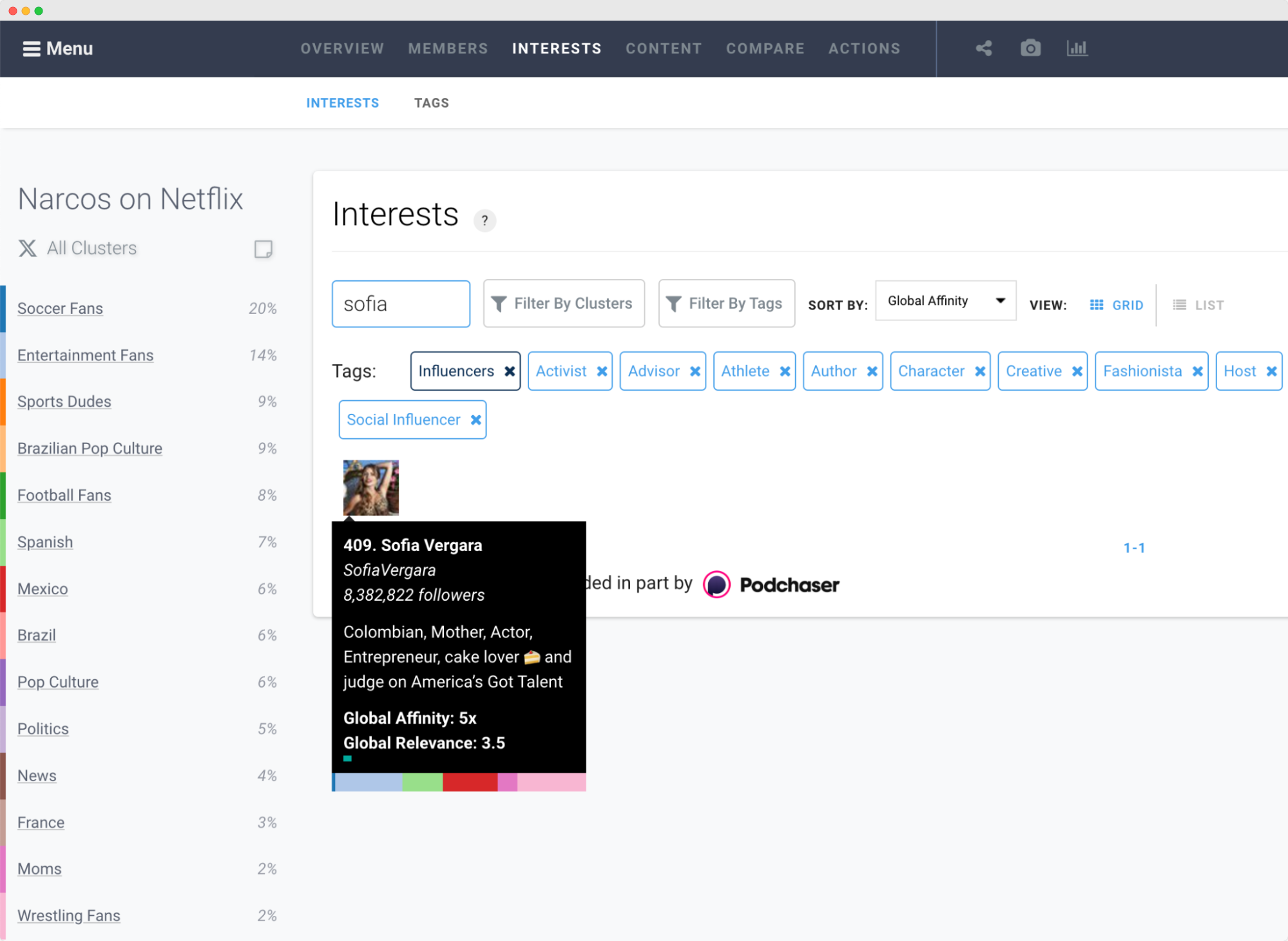Remove the Host tag

[1271, 371]
